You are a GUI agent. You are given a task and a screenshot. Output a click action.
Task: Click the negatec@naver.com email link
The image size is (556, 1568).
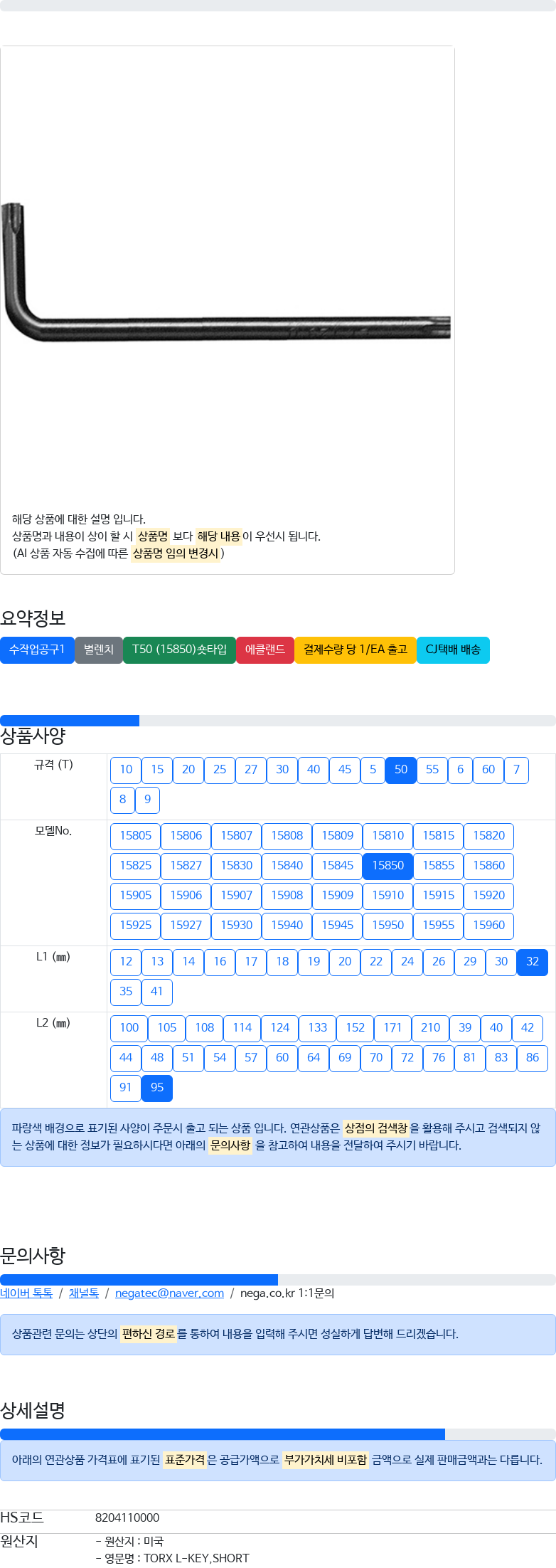pos(169,1293)
